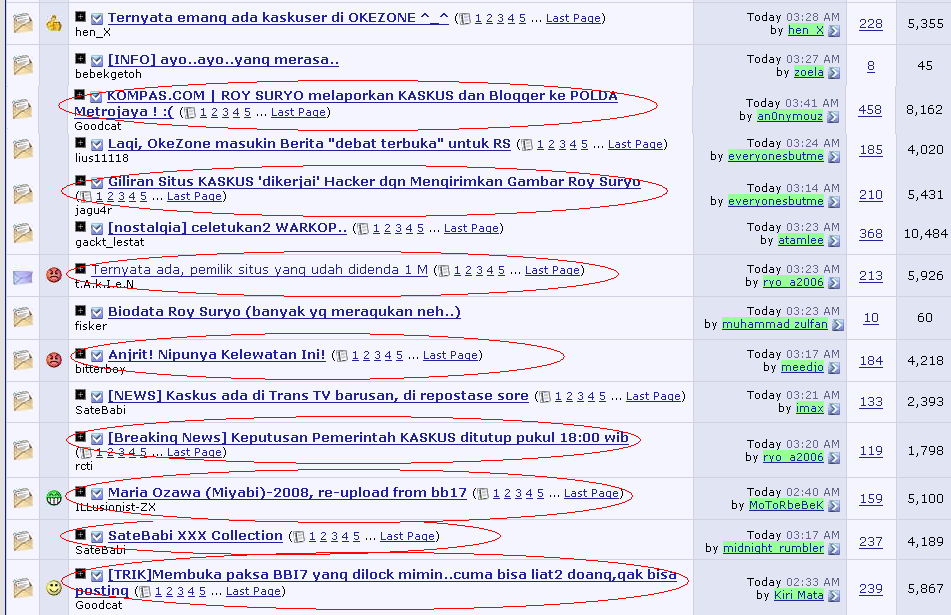The height and width of the screenshot is (615, 951).
Task: Go to last post by muhammad_zulfan arrow icon
Action: click(838, 325)
